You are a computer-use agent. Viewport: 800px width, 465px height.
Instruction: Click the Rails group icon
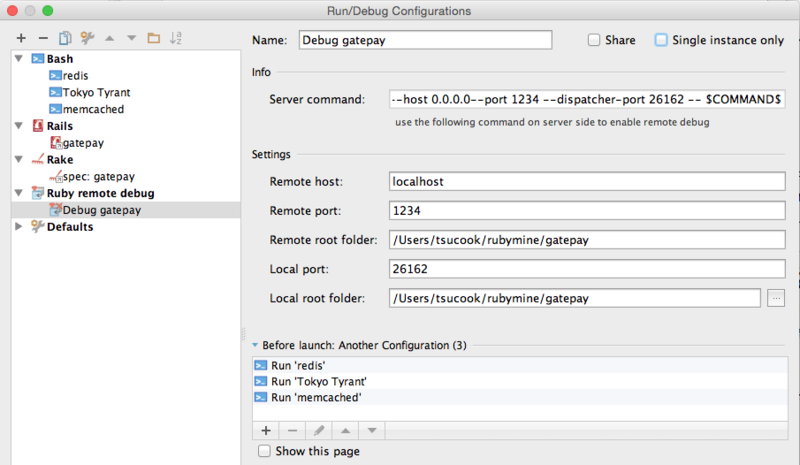pyautogui.click(x=38, y=126)
